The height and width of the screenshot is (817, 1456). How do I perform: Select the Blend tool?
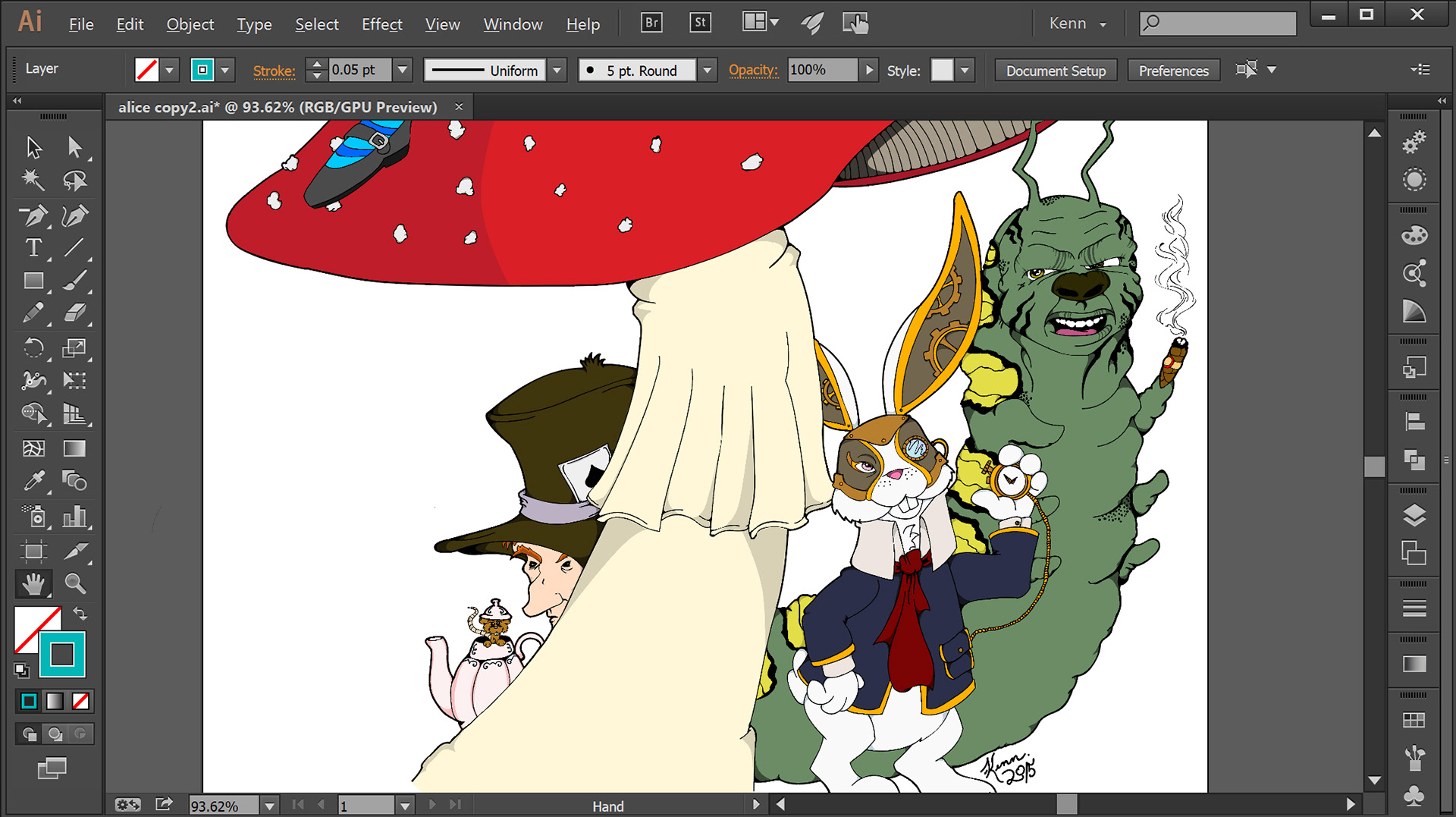(74, 481)
